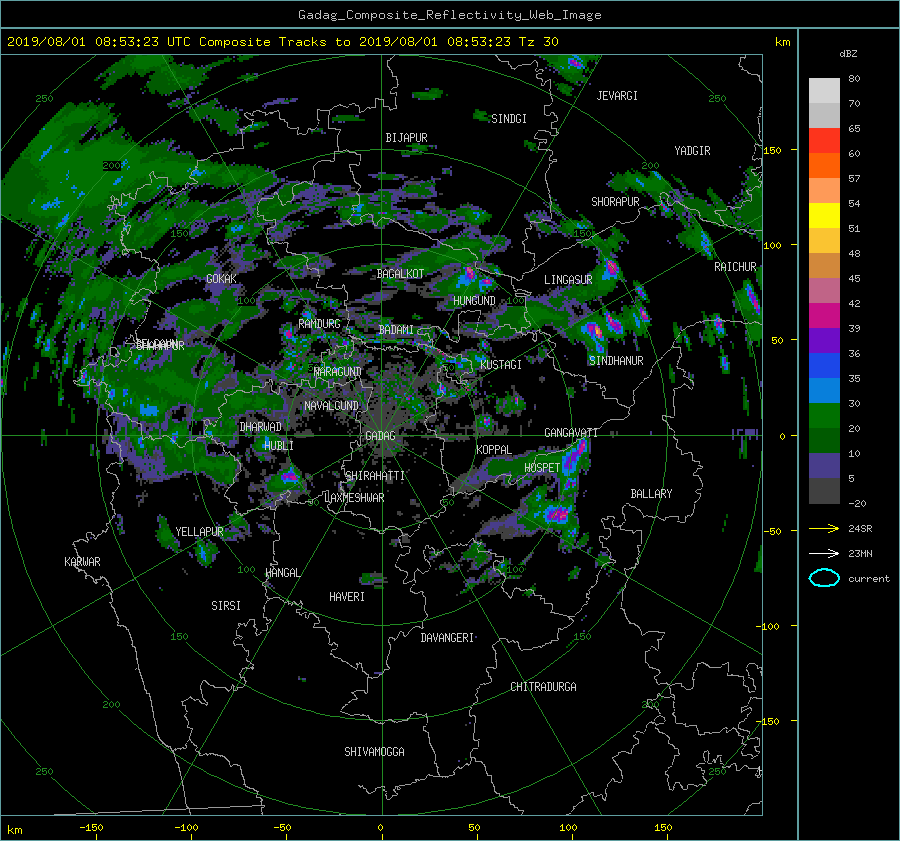Click the LAXMESHWAR city label
Screen dimensions: 900x841
(354, 498)
